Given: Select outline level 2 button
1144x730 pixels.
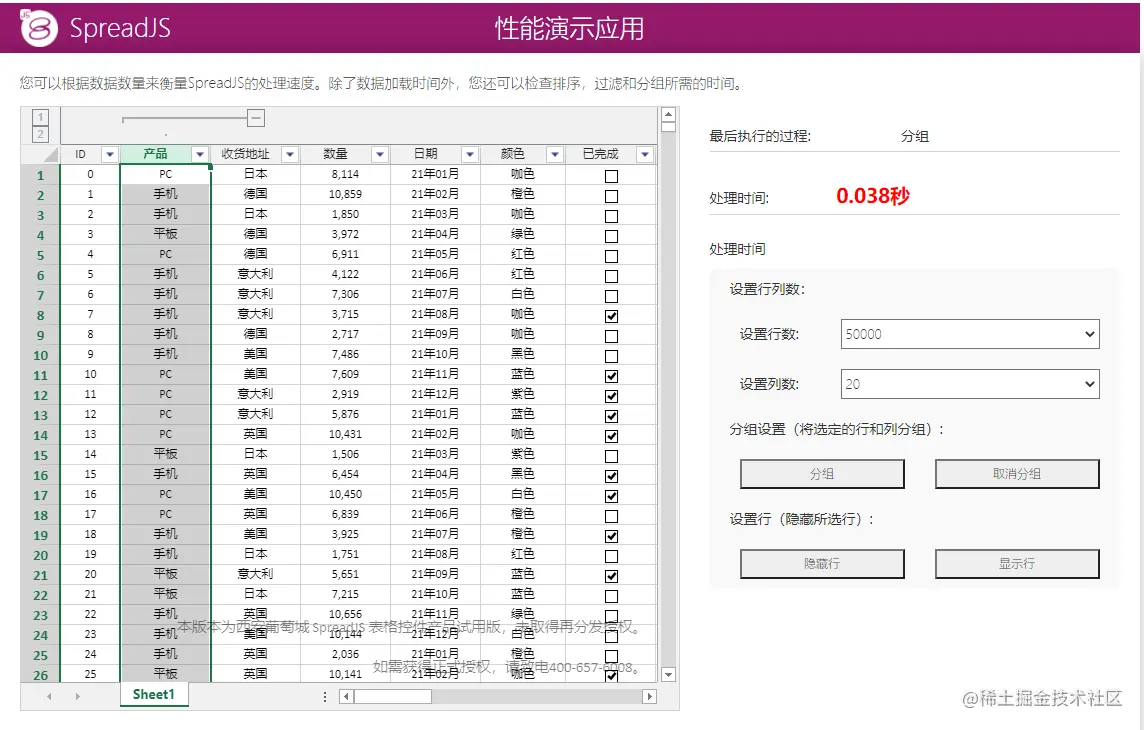Looking at the screenshot, I should (40, 134).
